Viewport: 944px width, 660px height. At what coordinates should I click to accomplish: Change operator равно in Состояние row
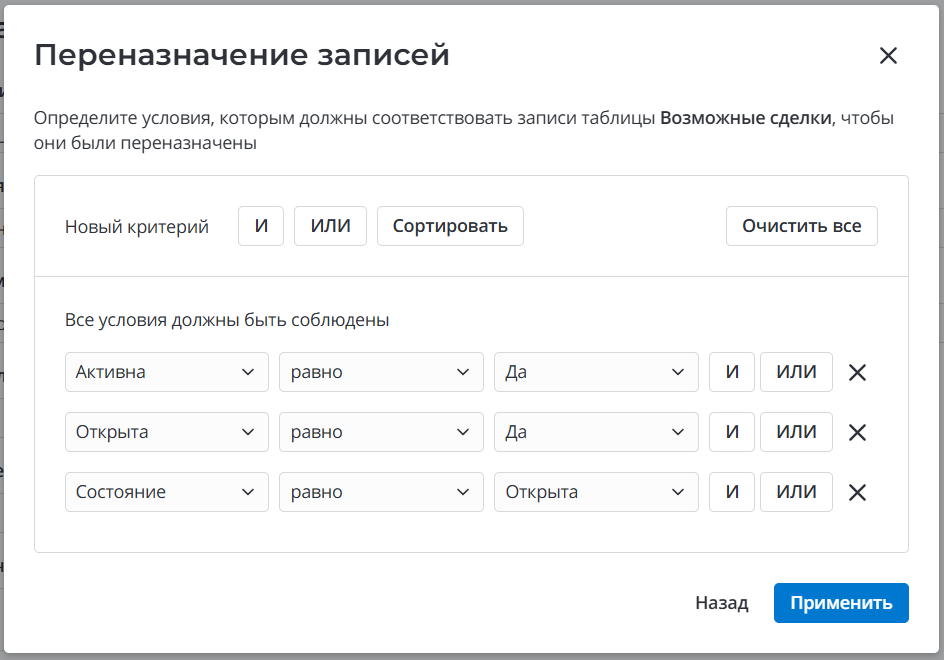click(380, 492)
